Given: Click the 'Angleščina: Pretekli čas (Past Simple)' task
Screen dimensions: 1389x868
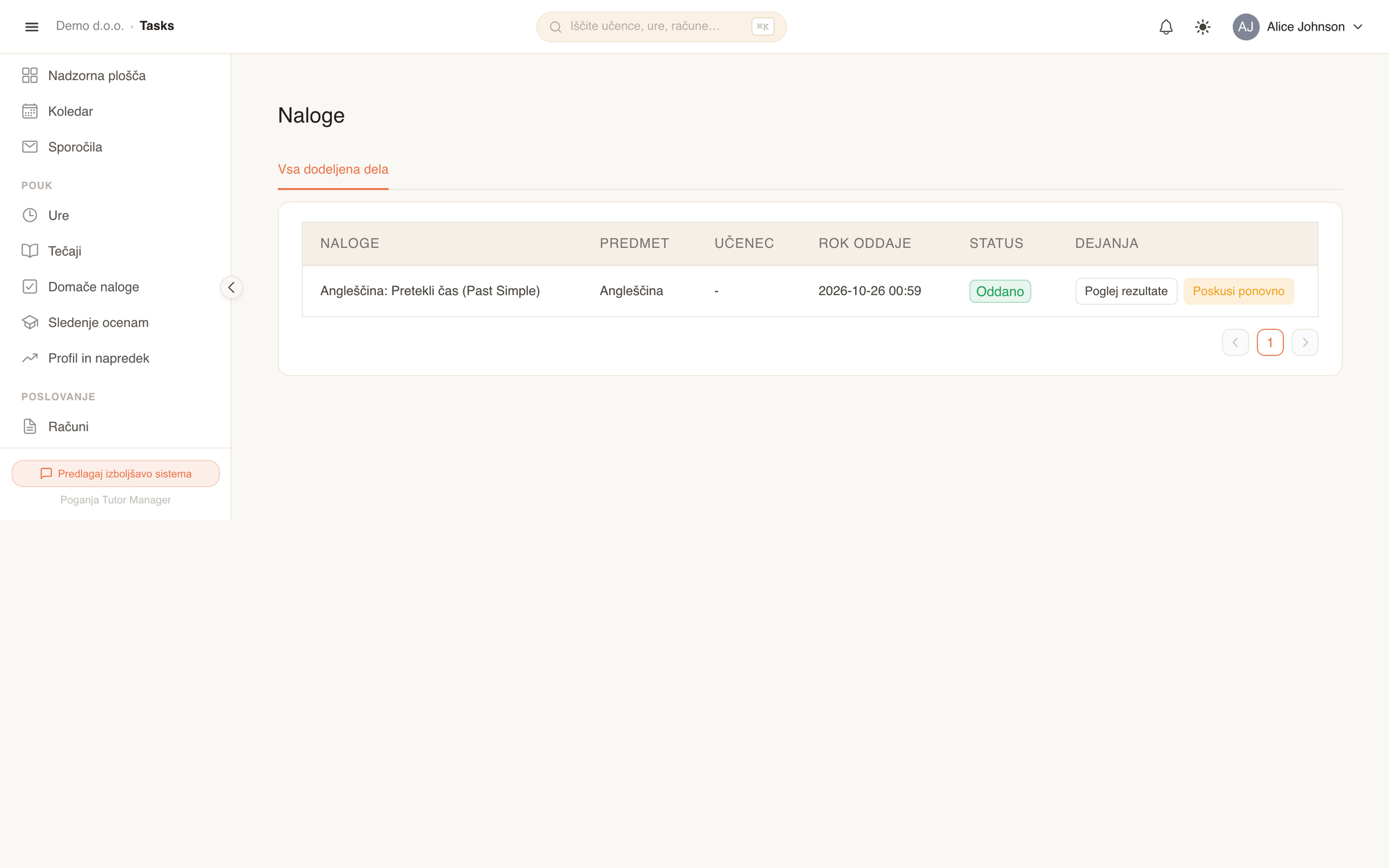Looking at the screenshot, I should (430, 291).
